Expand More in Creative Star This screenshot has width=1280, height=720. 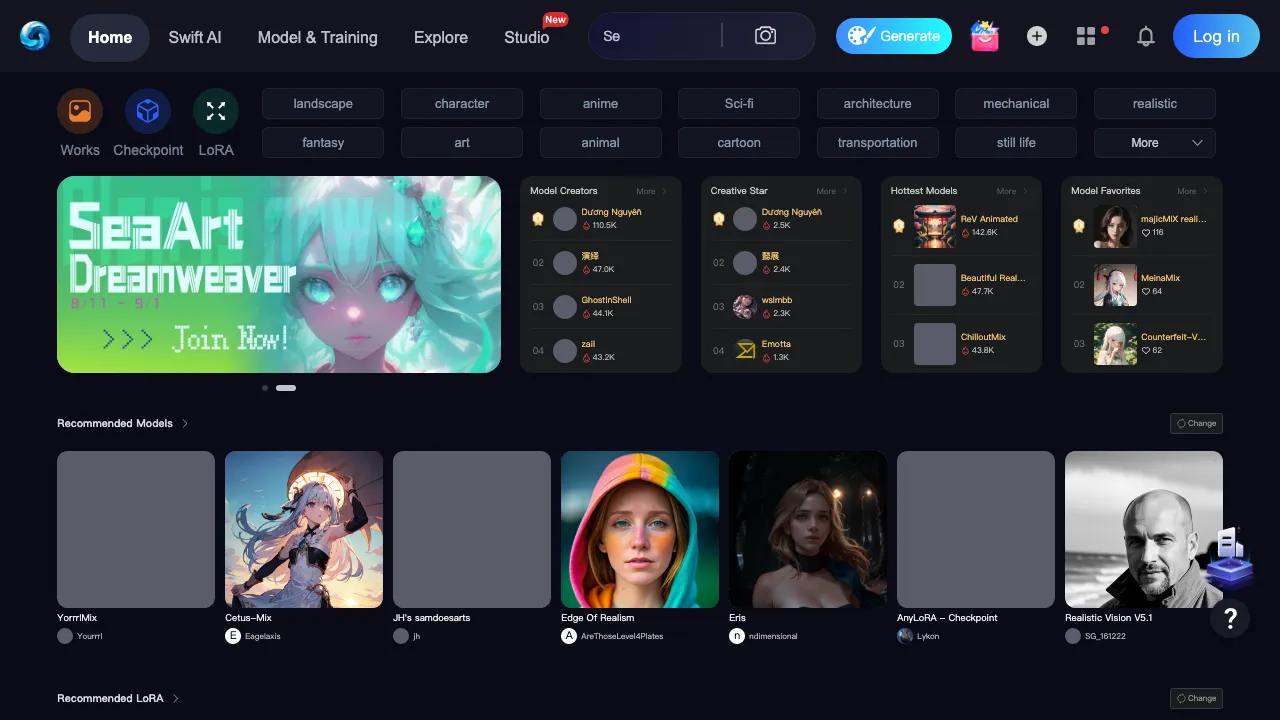coord(831,191)
